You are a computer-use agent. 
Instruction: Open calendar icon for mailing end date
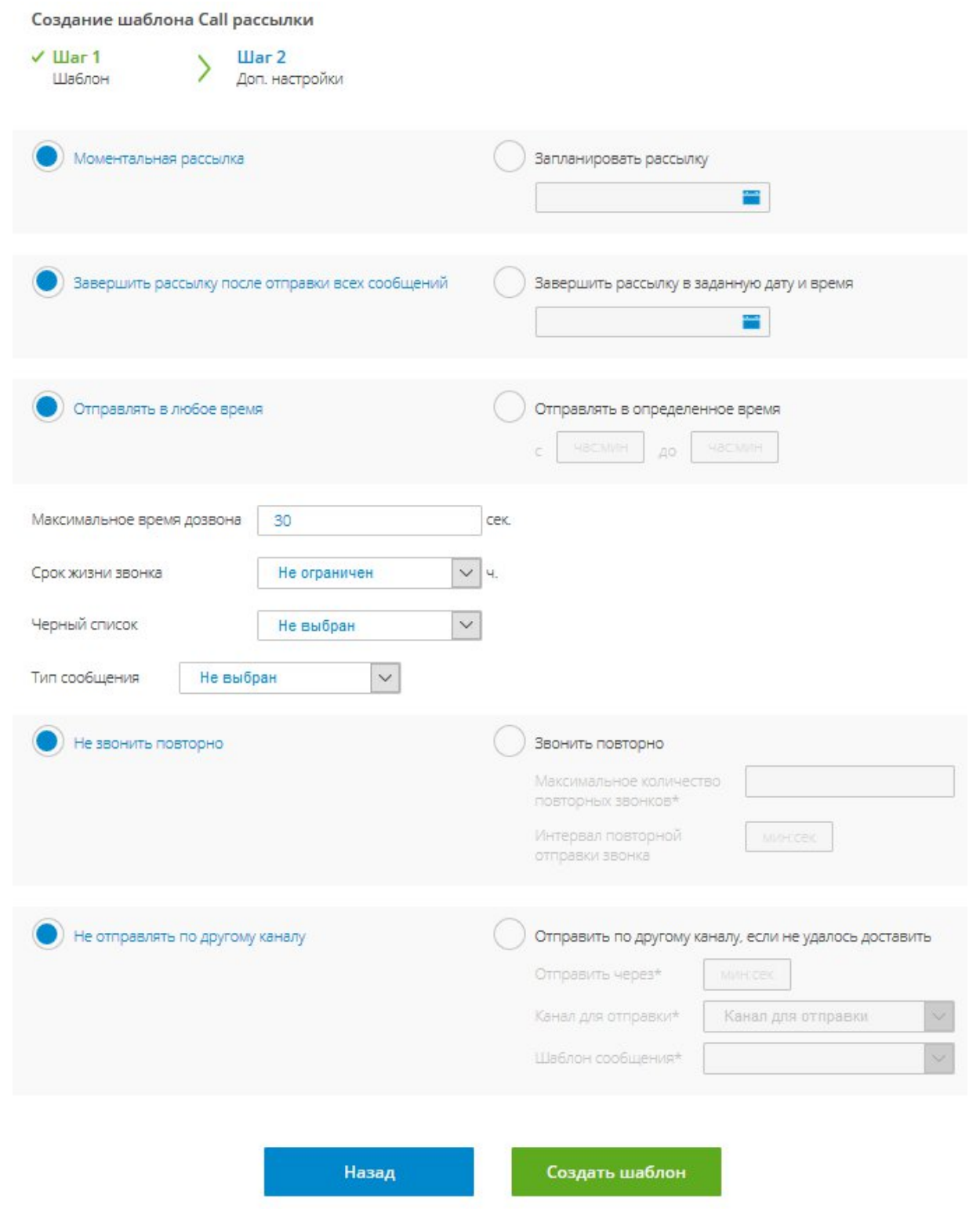point(750,322)
